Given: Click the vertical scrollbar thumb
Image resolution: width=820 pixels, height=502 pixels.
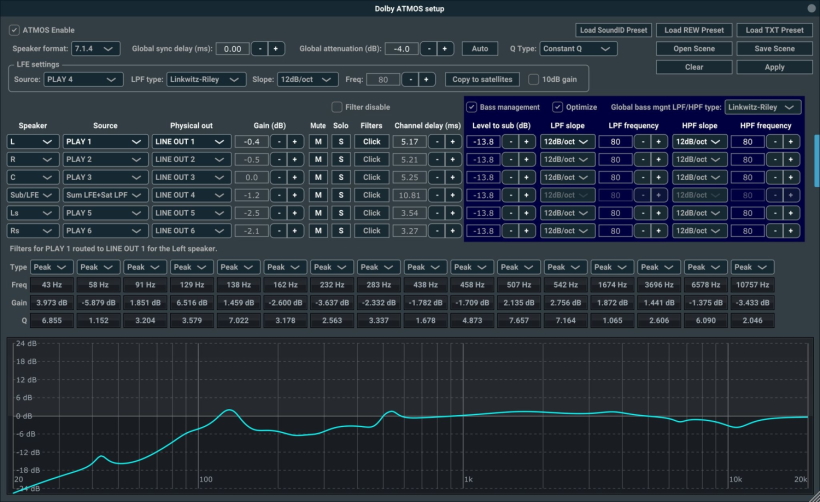Looking at the screenshot, I should tap(817, 161).
